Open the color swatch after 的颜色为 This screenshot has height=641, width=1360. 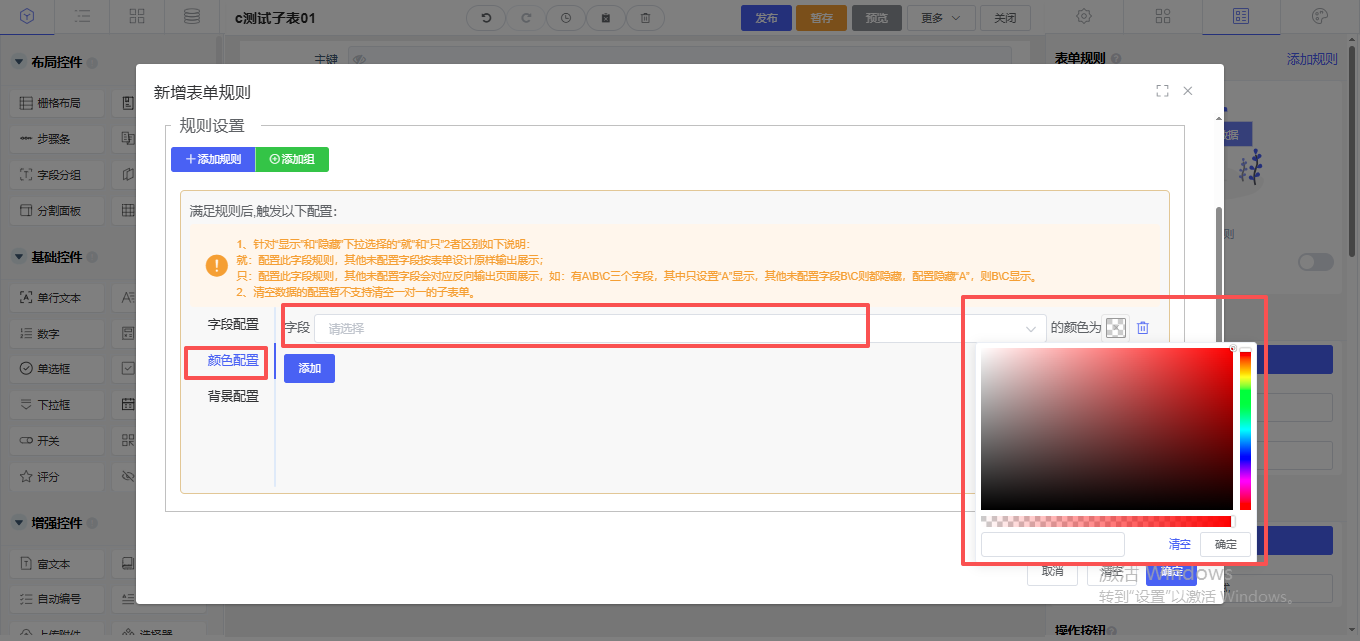click(1116, 328)
